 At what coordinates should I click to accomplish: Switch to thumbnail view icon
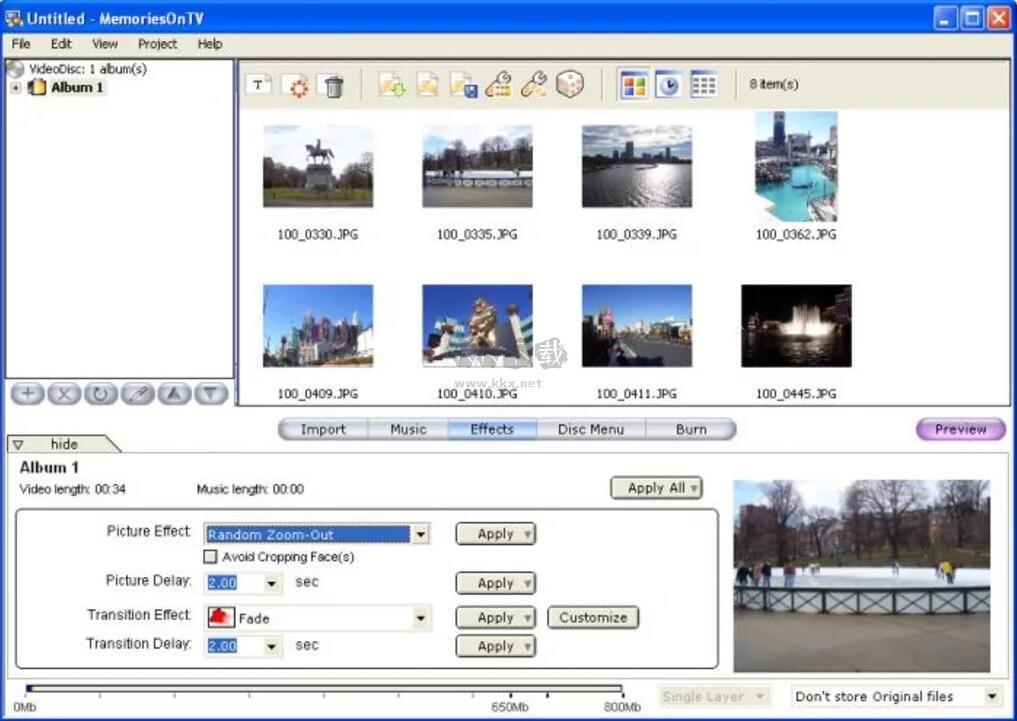click(x=634, y=85)
